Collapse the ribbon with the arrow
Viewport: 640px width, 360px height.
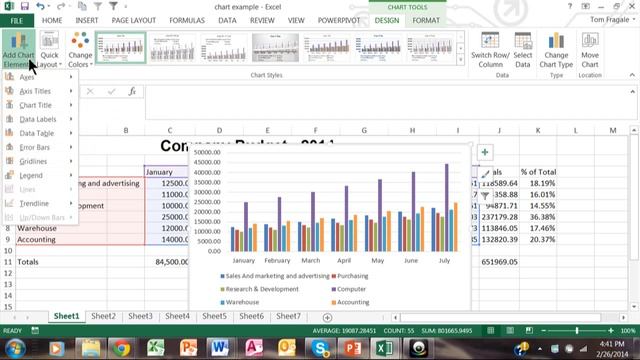tap(632, 75)
